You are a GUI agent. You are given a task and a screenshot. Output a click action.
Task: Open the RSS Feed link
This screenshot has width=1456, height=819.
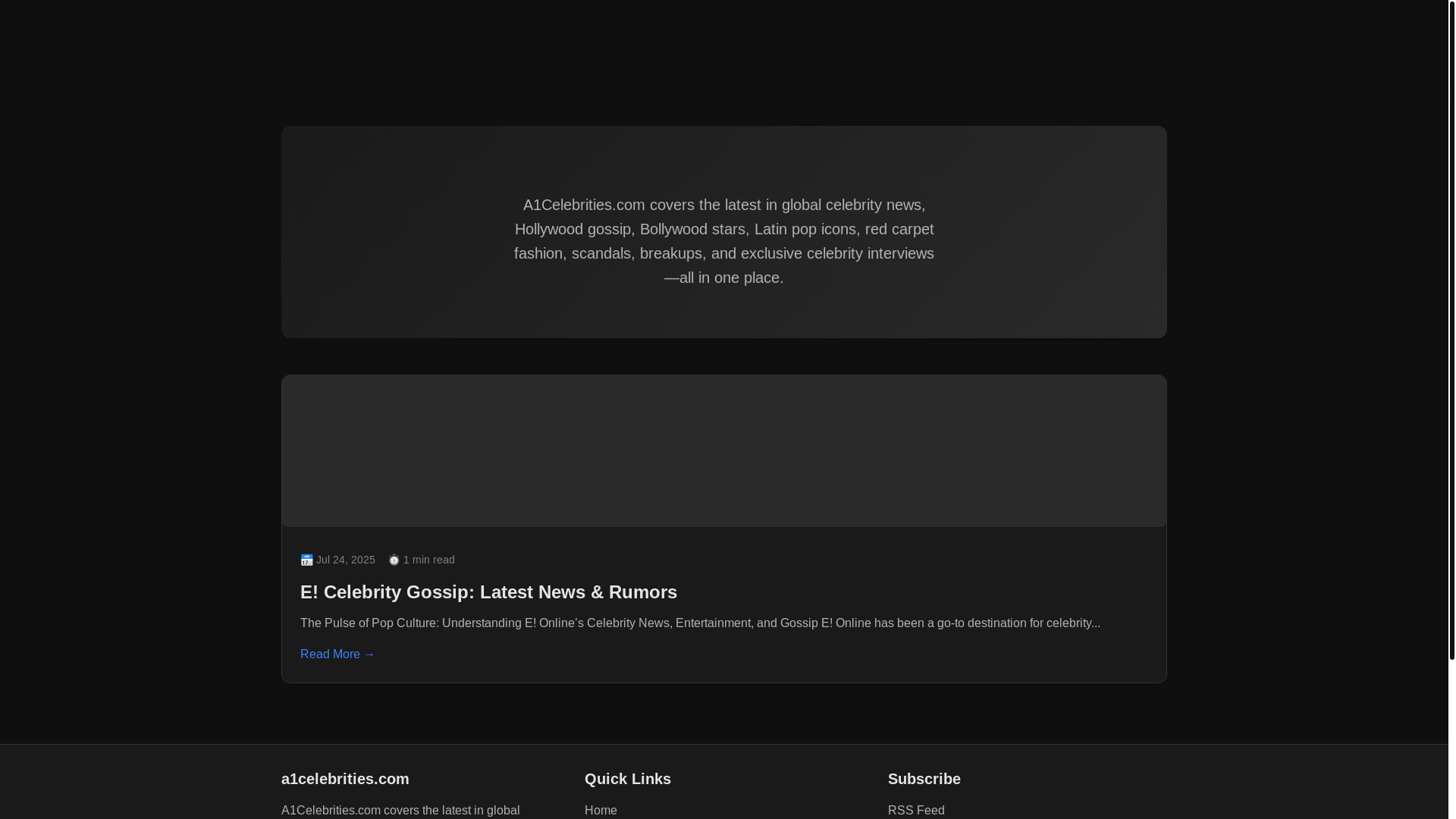[x=916, y=810]
